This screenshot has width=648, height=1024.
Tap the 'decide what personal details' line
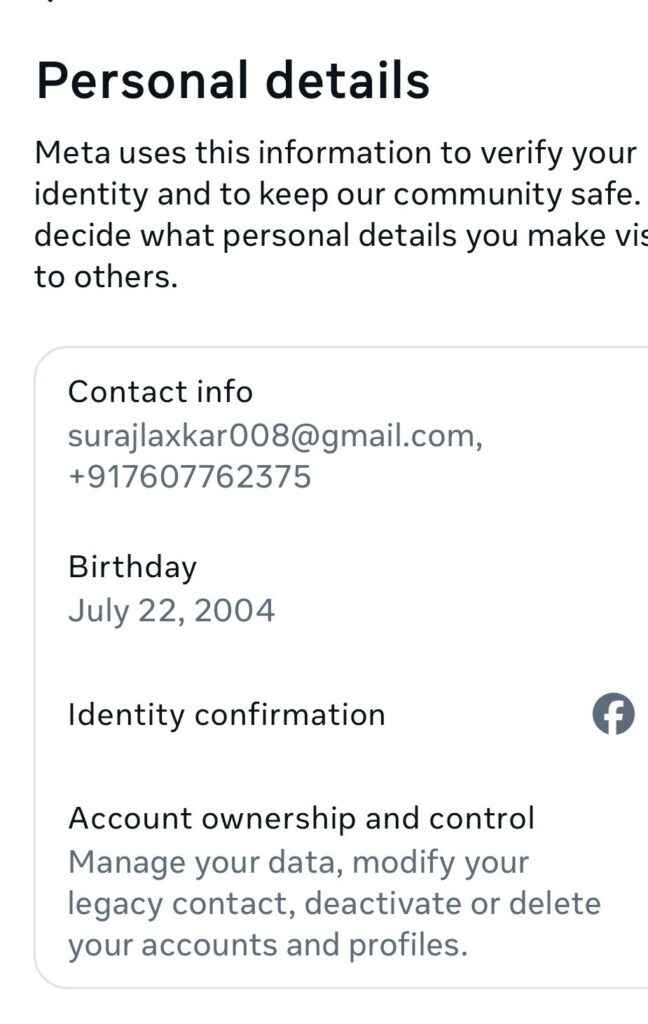(x=245, y=236)
